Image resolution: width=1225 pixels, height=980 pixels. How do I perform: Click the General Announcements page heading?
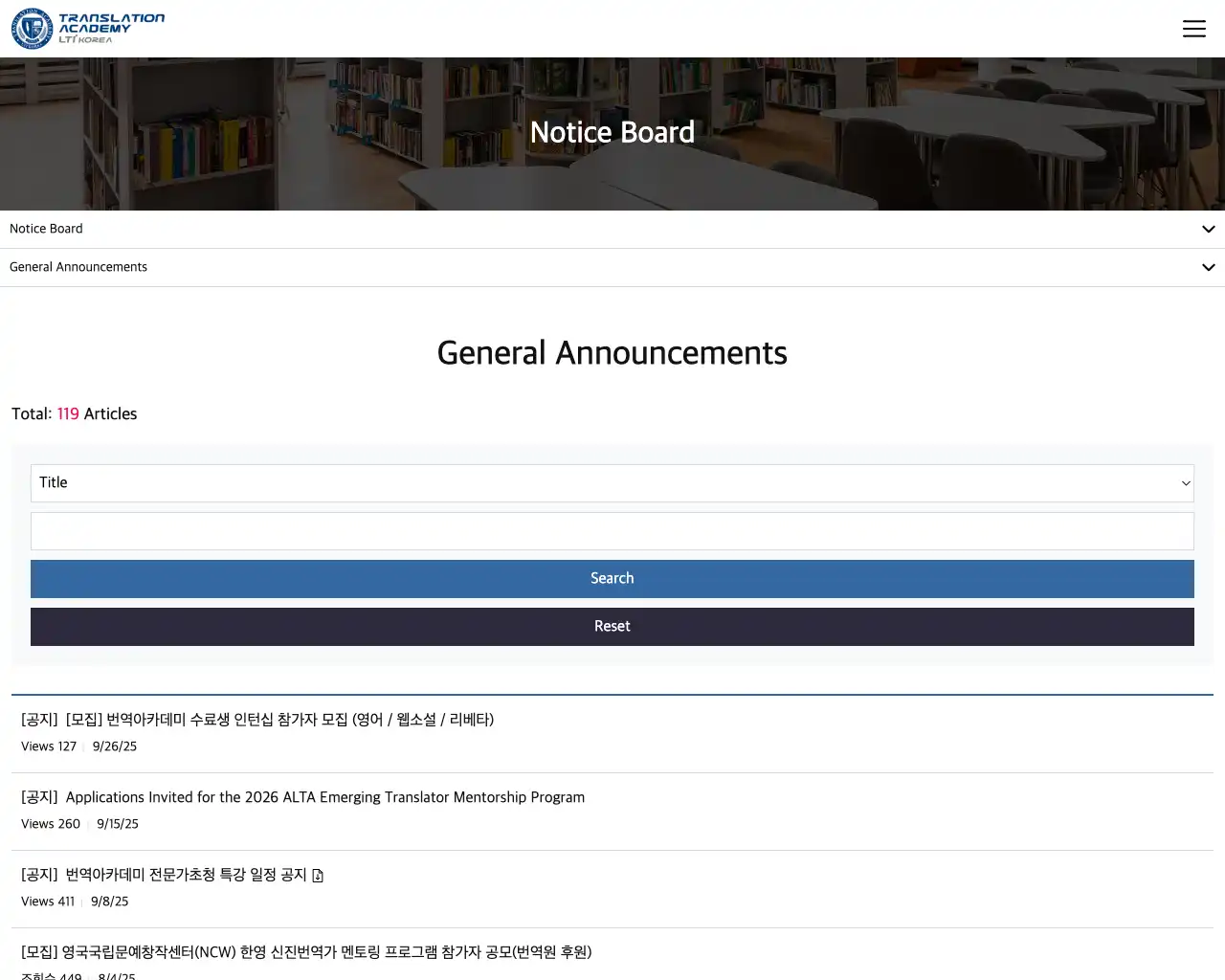(x=612, y=353)
